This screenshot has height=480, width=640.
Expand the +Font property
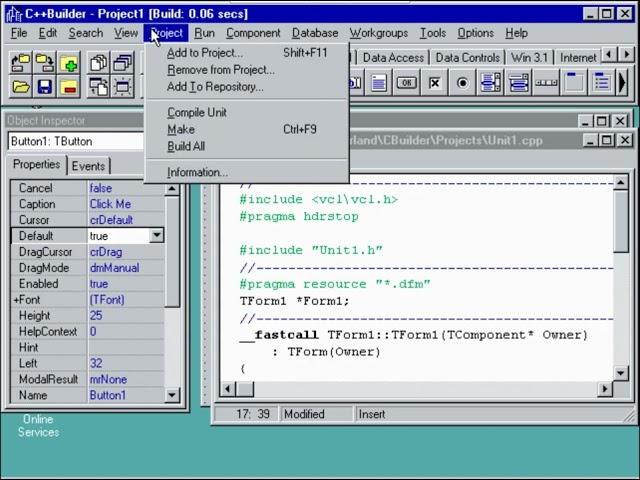(x=16, y=300)
